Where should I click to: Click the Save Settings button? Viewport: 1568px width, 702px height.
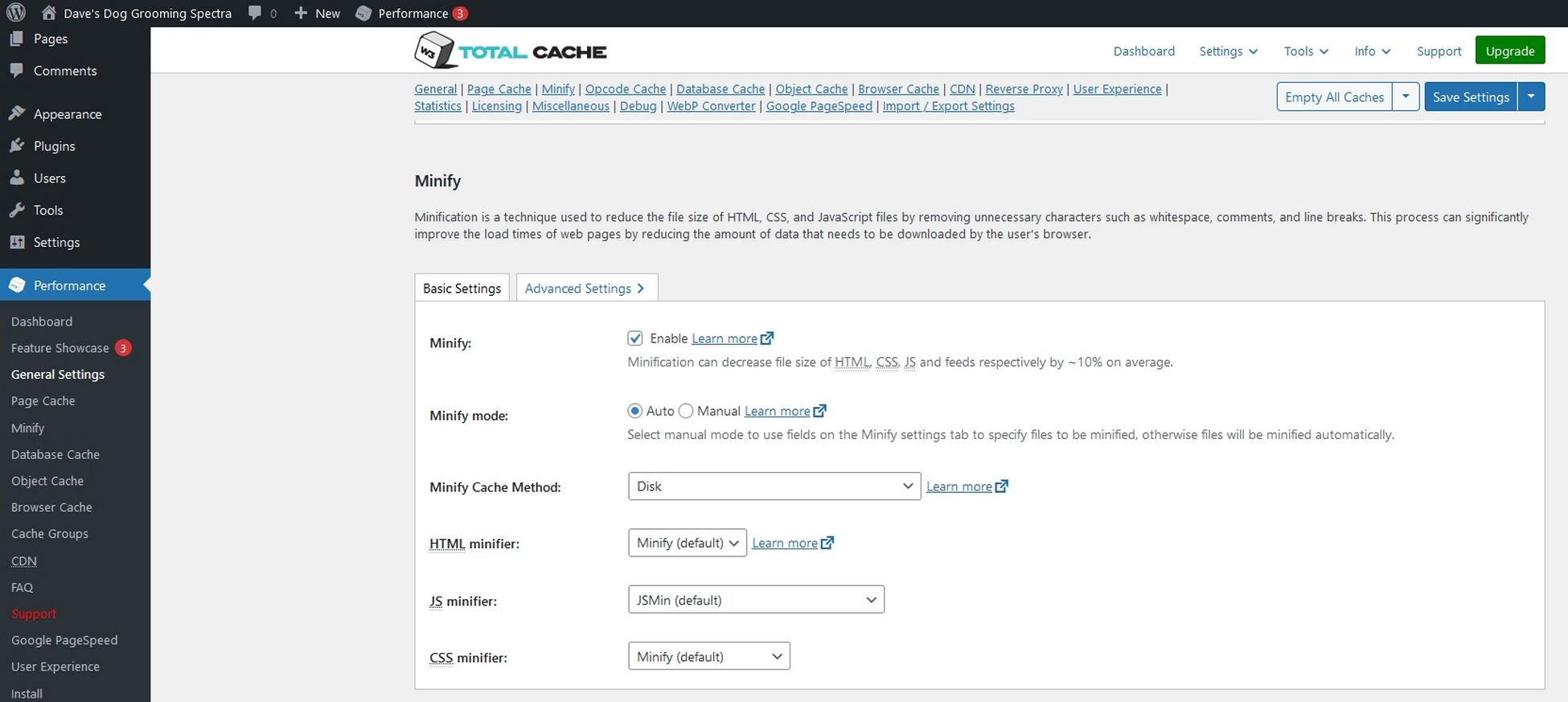(1471, 96)
